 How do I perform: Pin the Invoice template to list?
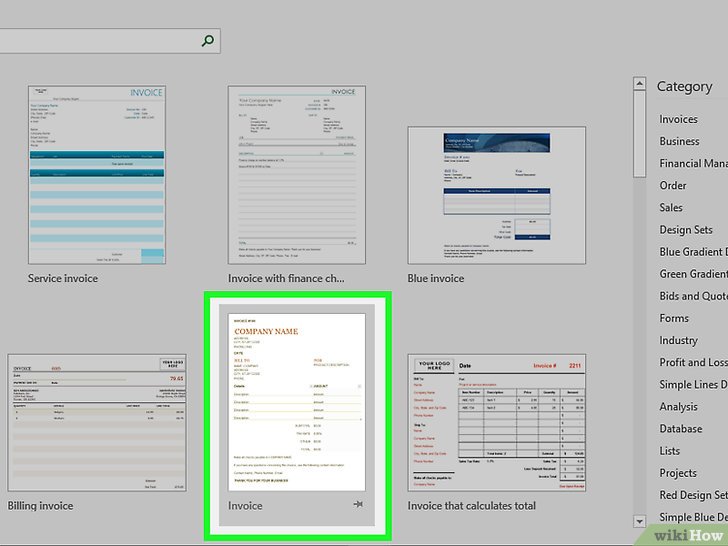pyautogui.click(x=358, y=506)
